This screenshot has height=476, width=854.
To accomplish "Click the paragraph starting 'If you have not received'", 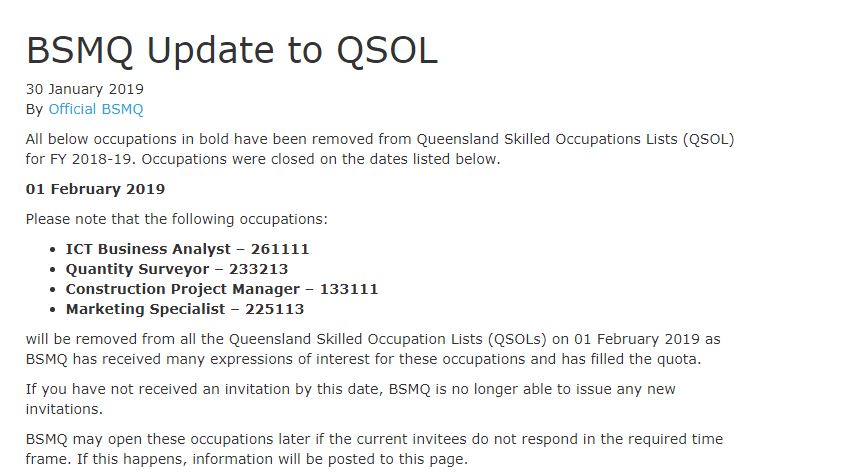I will click(350, 399).
